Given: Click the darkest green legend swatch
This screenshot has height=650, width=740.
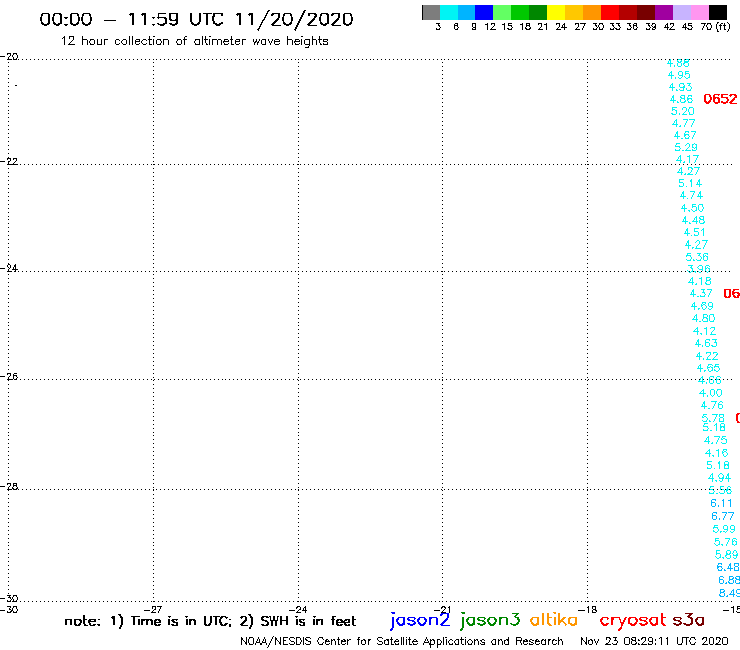Looking at the screenshot, I should 538,12.
